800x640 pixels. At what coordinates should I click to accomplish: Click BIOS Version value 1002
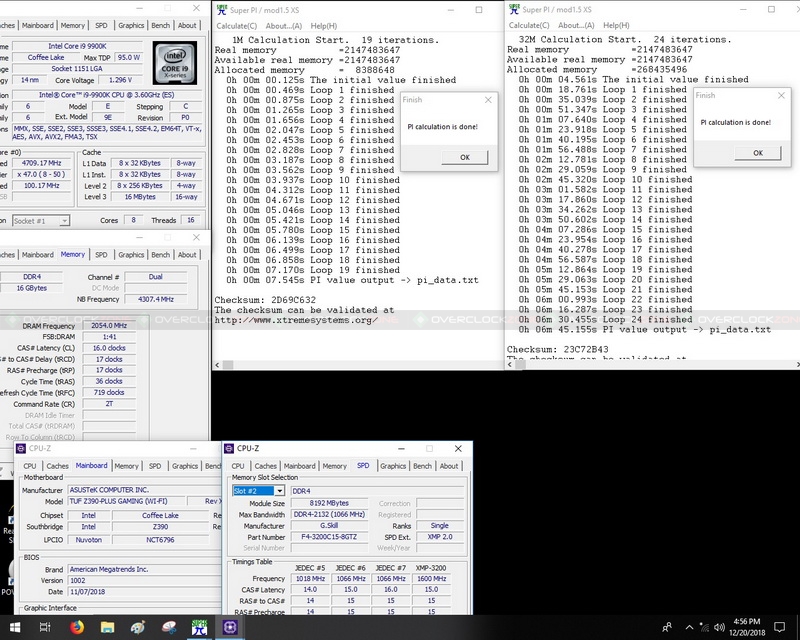point(144,581)
